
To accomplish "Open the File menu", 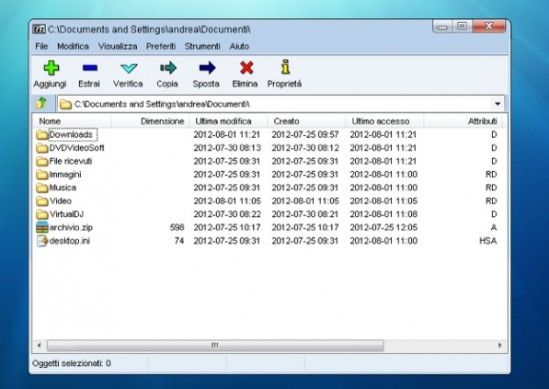I will [x=41, y=46].
